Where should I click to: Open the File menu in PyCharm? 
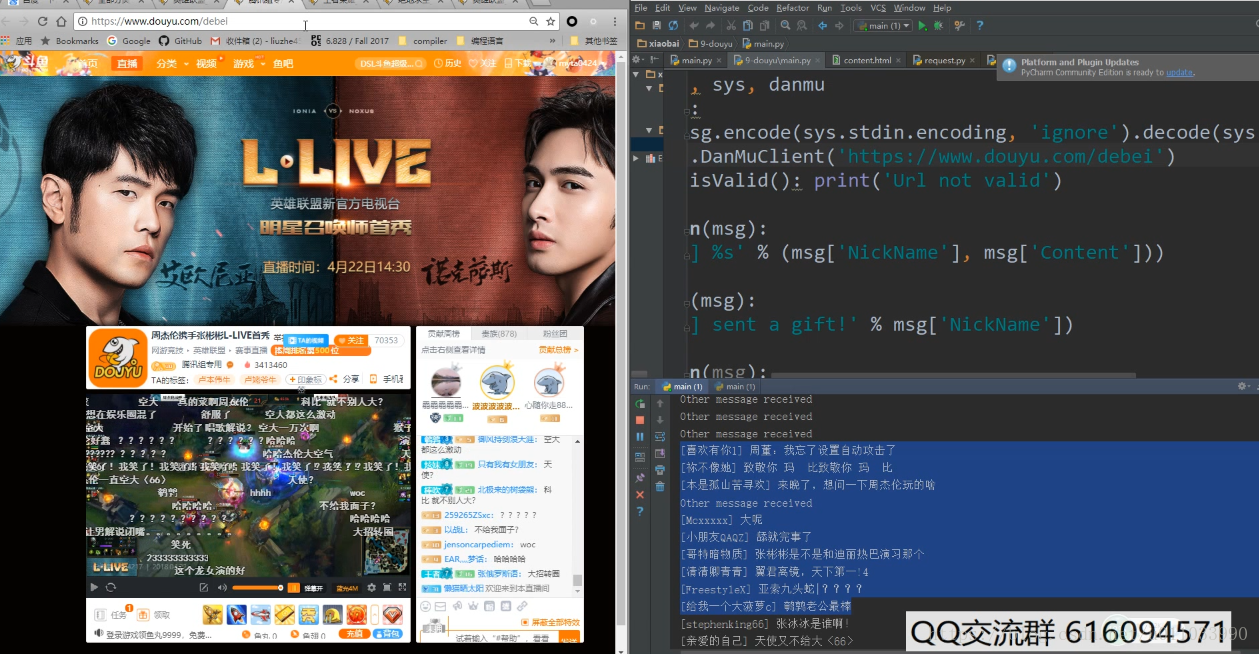click(640, 8)
